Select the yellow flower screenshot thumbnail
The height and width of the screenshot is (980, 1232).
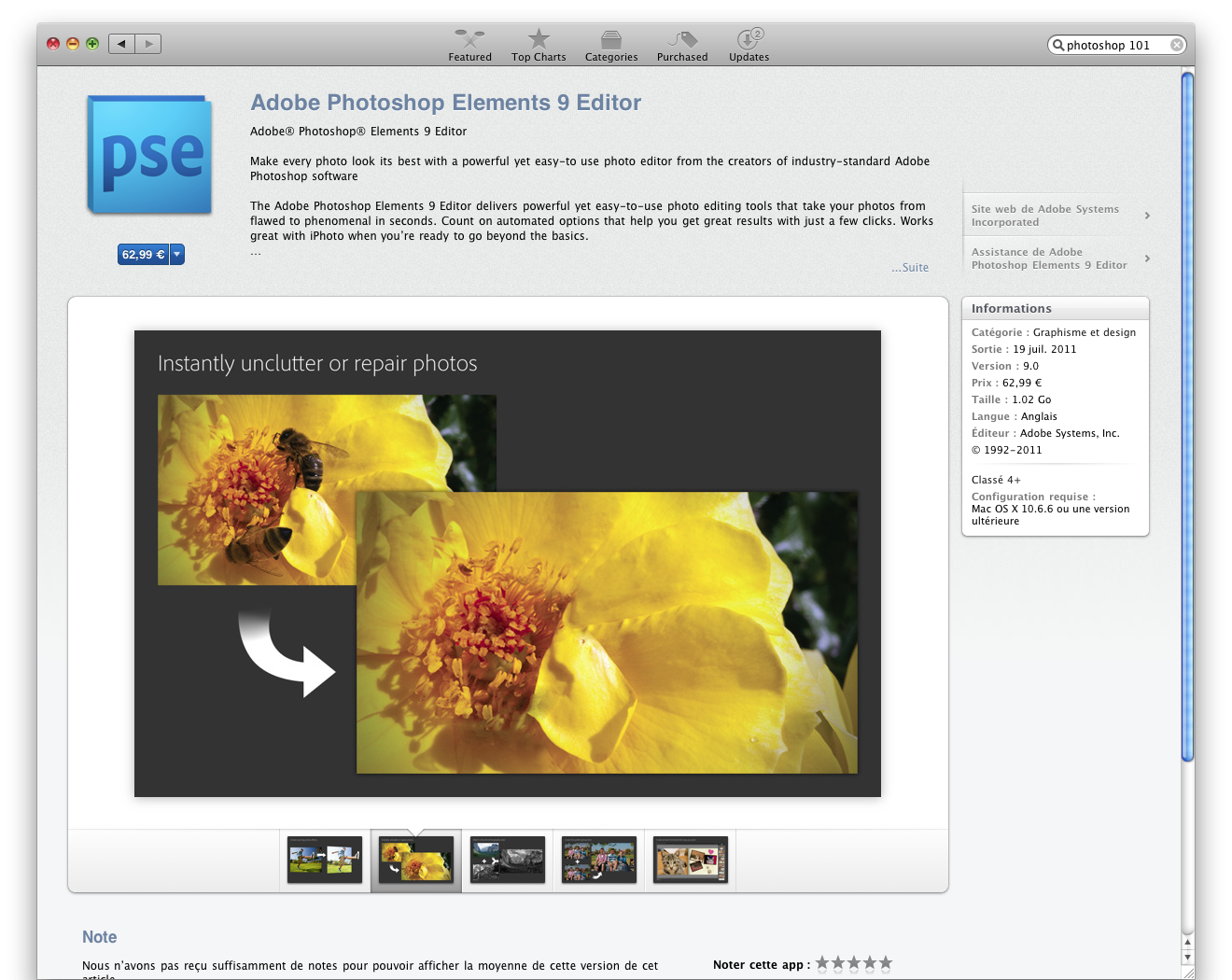416,860
